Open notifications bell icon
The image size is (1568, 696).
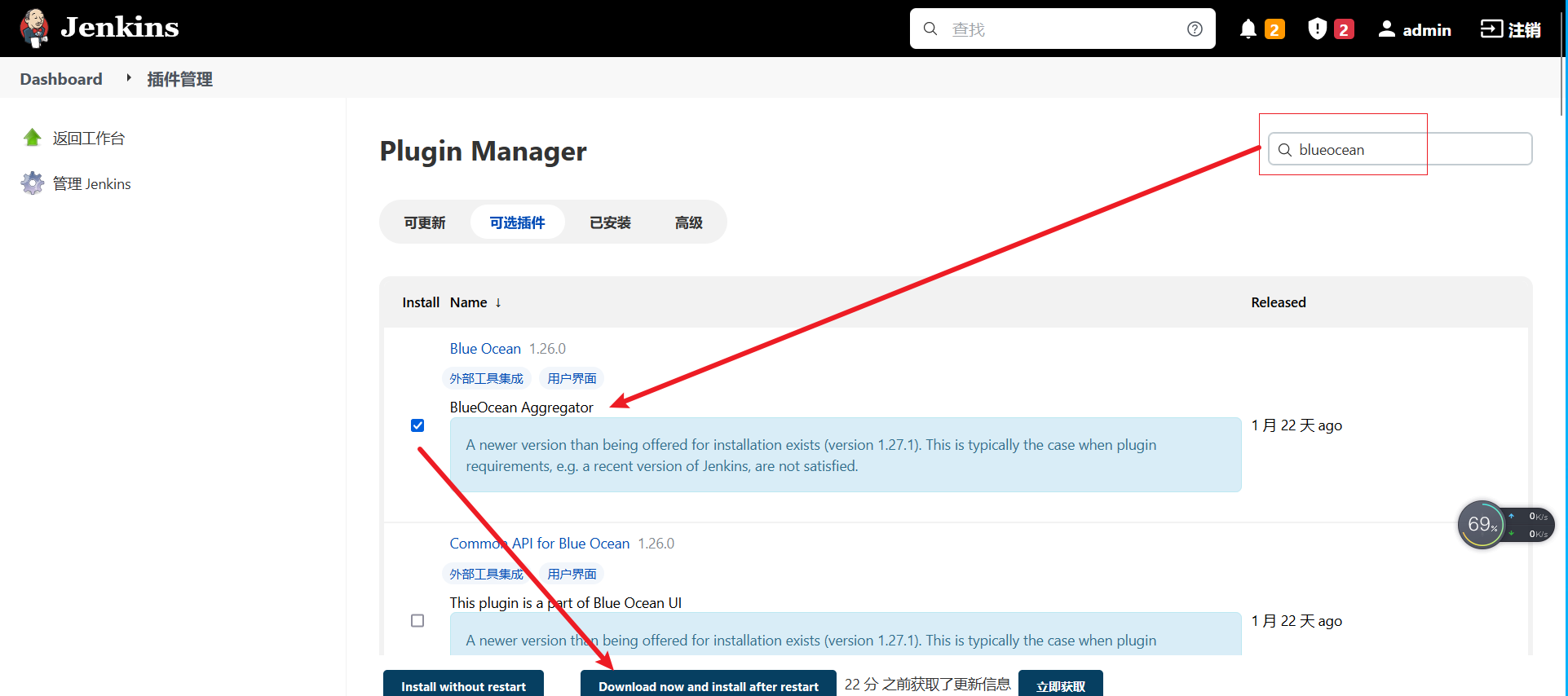pos(1248,29)
